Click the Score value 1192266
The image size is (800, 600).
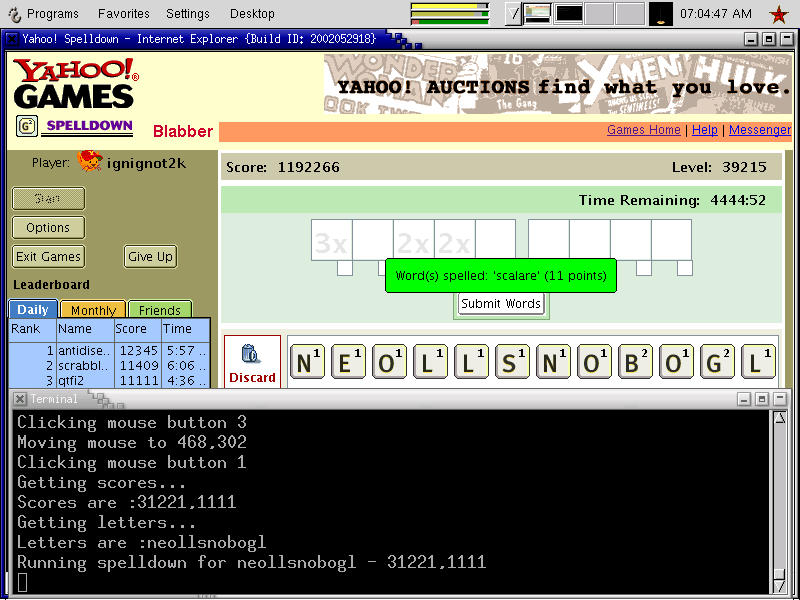pos(309,167)
